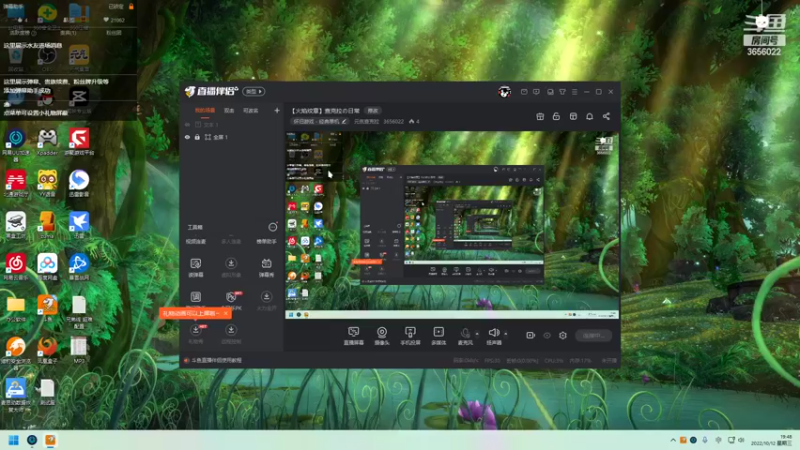800x450 pixels.
Task: Toggle visibility of the 全屏 1 source
Action: (187, 137)
